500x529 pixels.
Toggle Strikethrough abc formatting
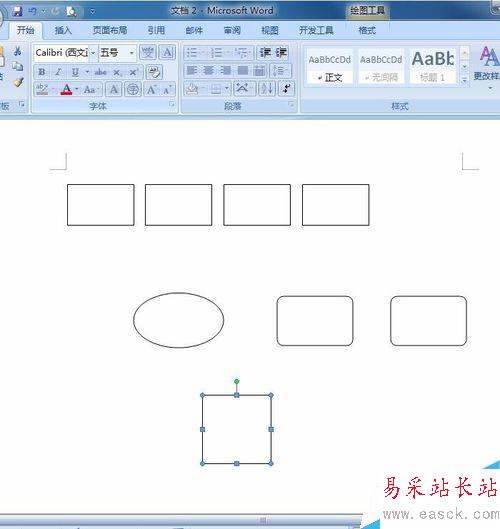(x=100, y=72)
